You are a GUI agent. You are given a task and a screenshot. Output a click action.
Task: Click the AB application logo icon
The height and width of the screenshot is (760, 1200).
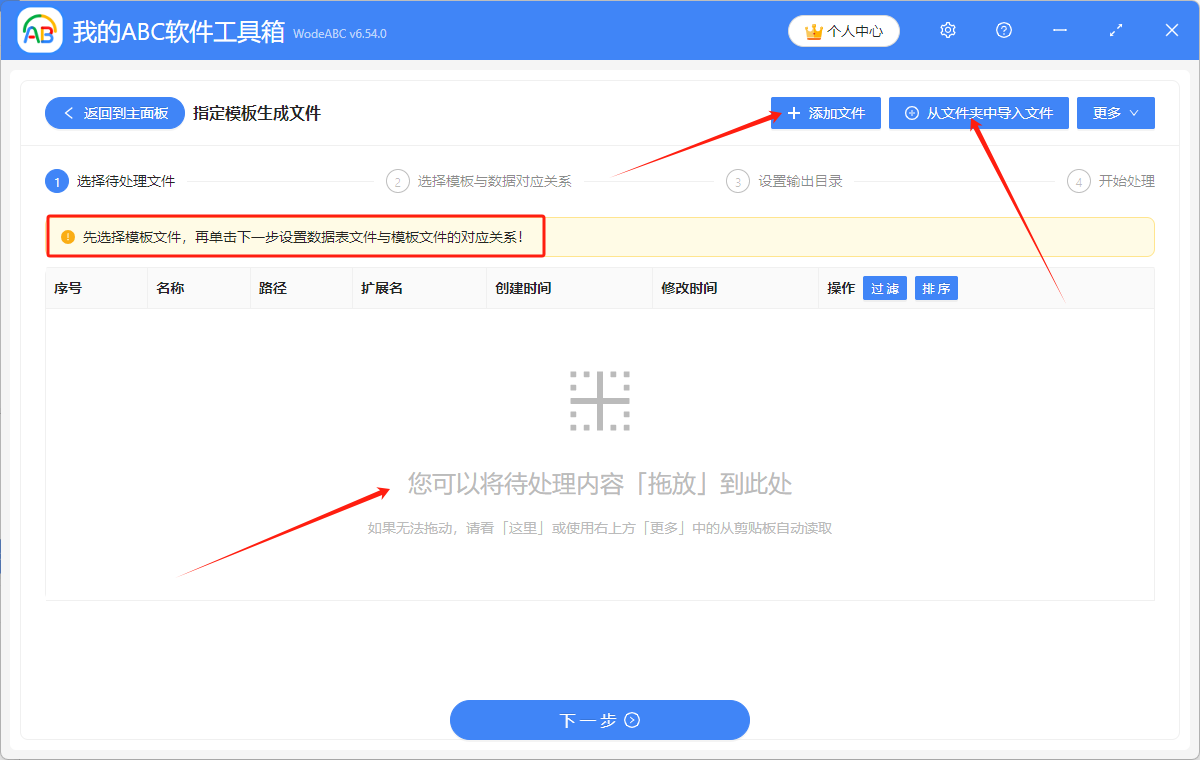(39, 30)
